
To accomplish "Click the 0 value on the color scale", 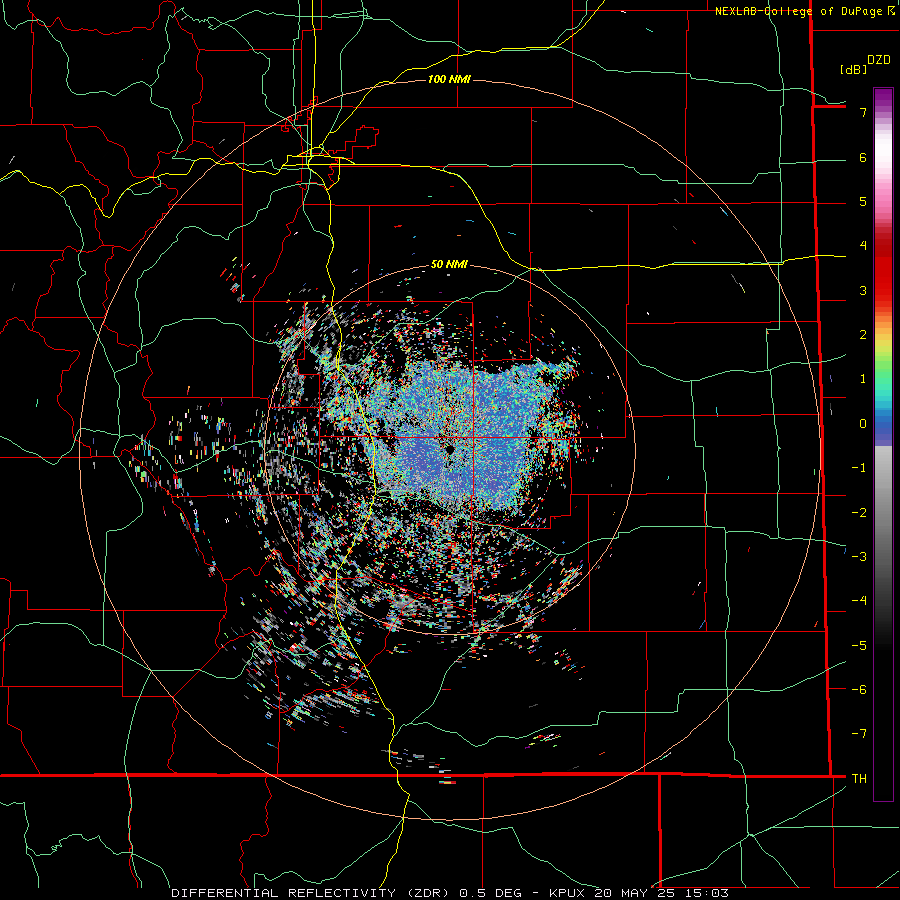I will point(863,424).
